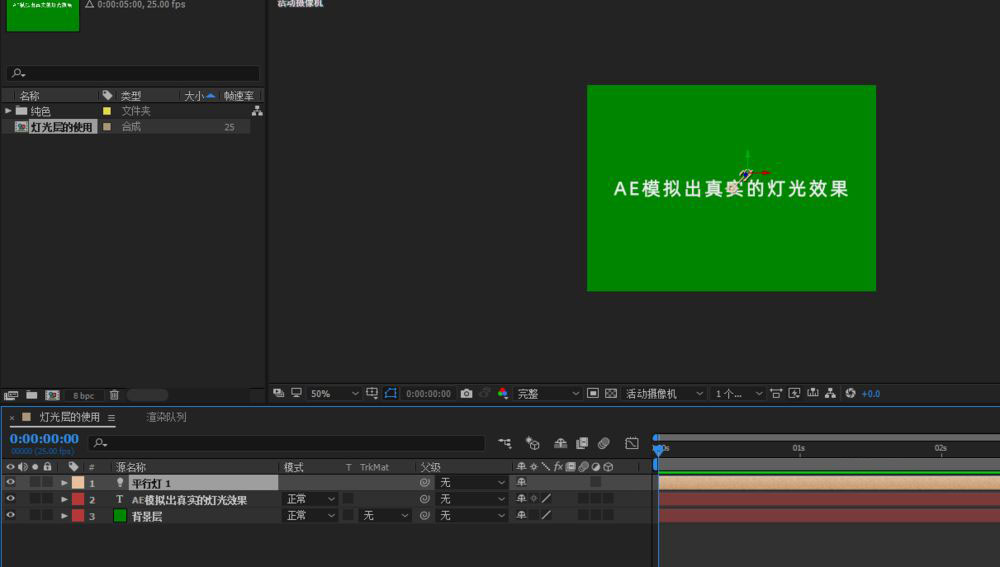
Task: Expand the AE模拟出真实的灯光效果 layer properties
Action: [64, 499]
